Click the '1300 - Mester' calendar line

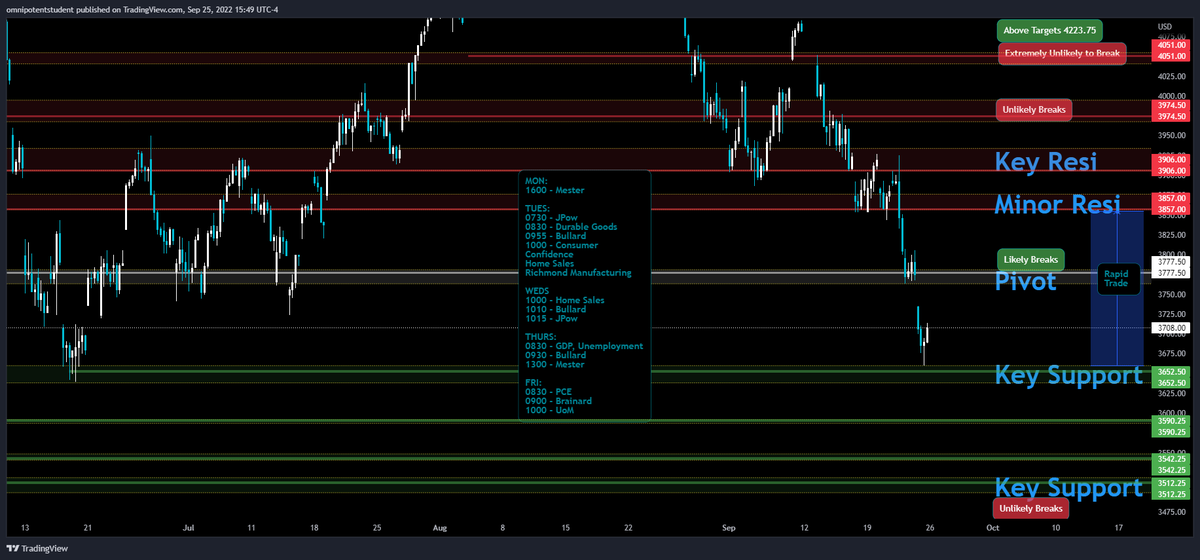coord(555,364)
